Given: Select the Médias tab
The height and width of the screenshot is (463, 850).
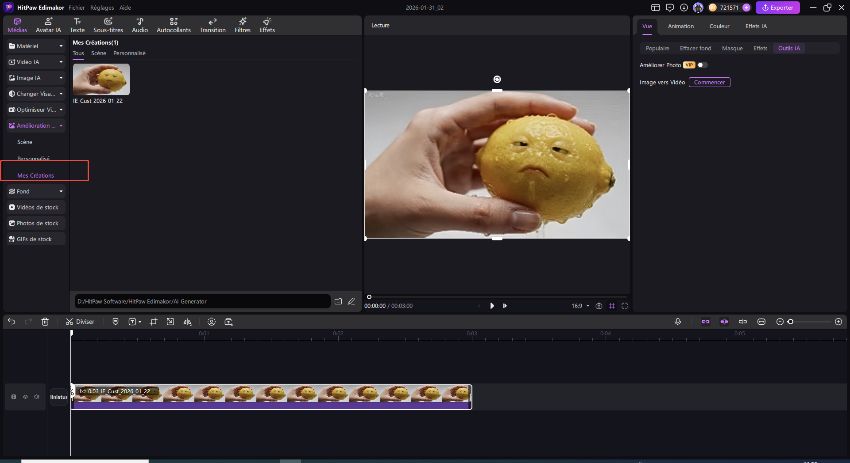Looking at the screenshot, I should 17,25.
